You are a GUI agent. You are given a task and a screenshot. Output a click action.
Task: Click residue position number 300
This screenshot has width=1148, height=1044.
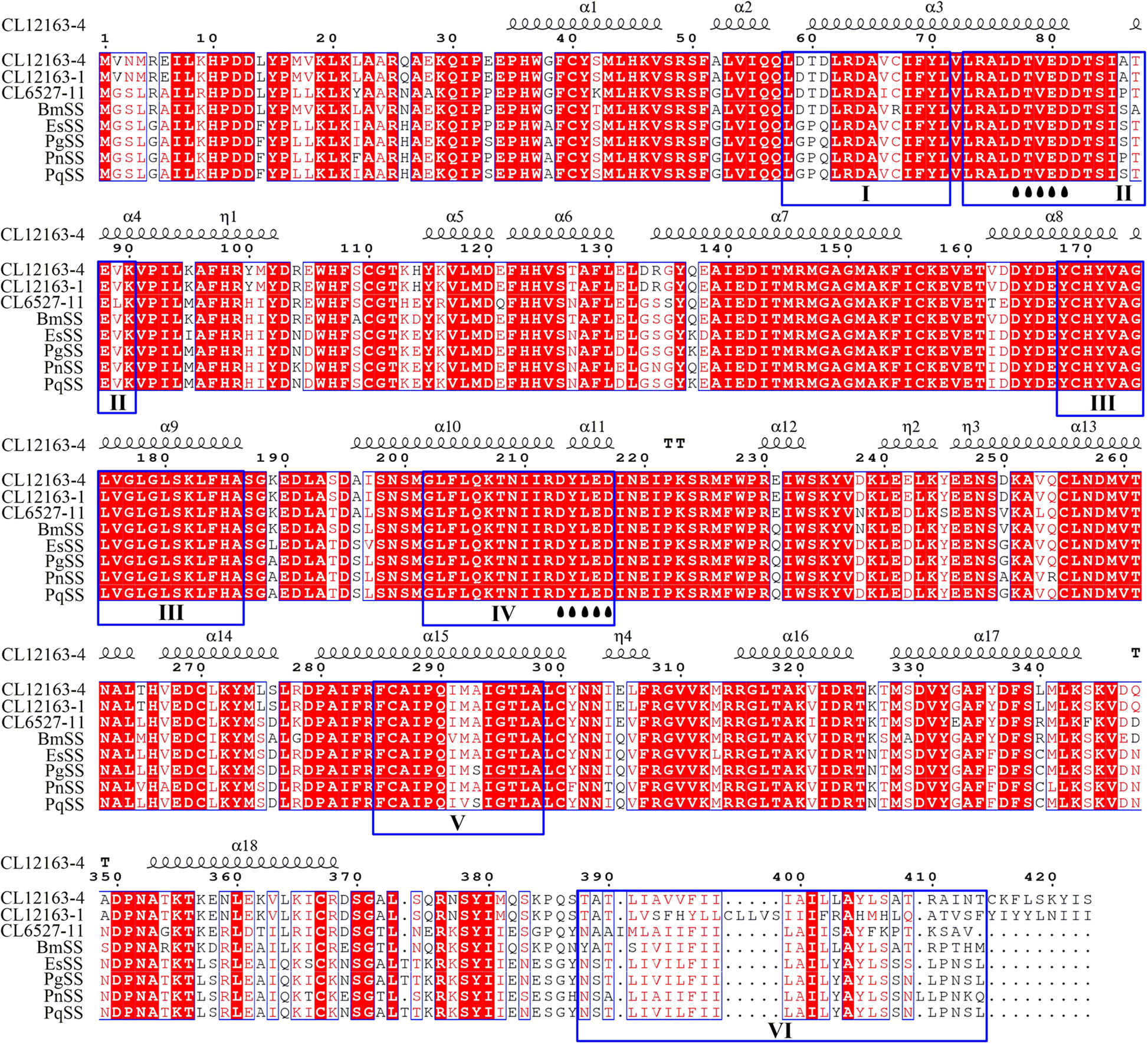pos(549,668)
